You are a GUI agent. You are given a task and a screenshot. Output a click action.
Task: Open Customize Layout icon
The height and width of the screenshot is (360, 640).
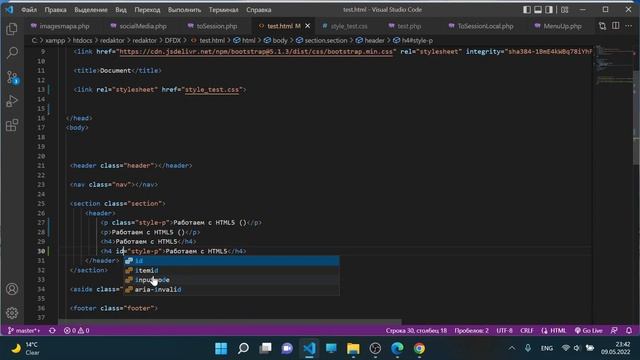pos(564,9)
